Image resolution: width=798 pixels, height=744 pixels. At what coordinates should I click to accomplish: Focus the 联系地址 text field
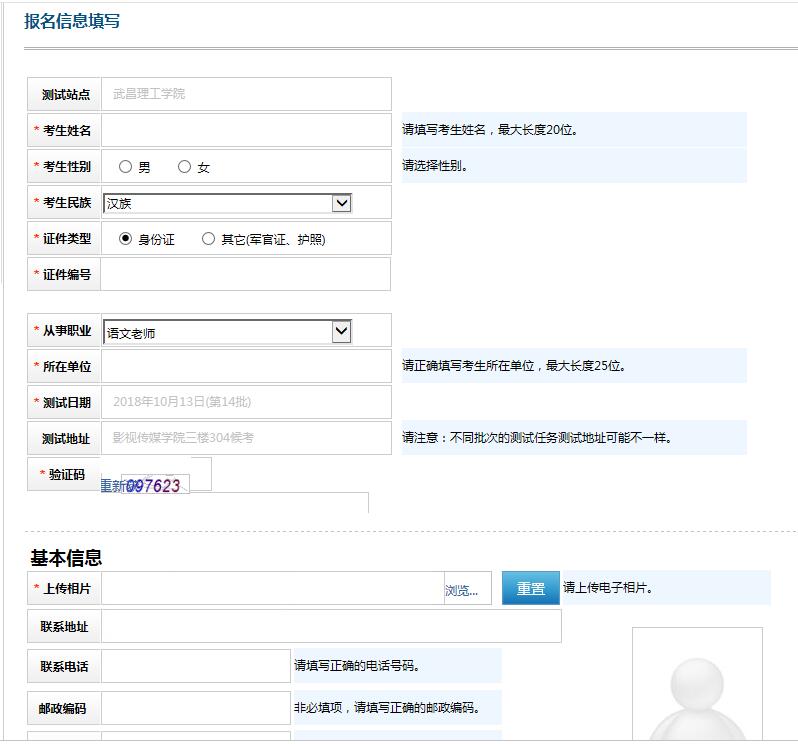pos(330,626)
